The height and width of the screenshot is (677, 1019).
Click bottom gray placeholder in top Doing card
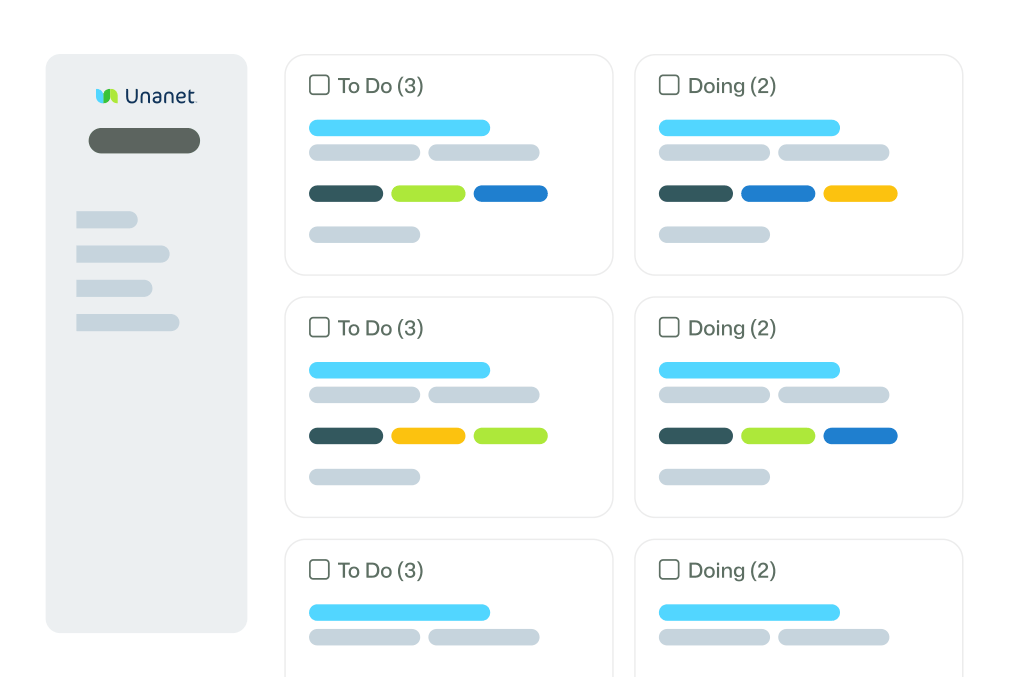(714, 235)
